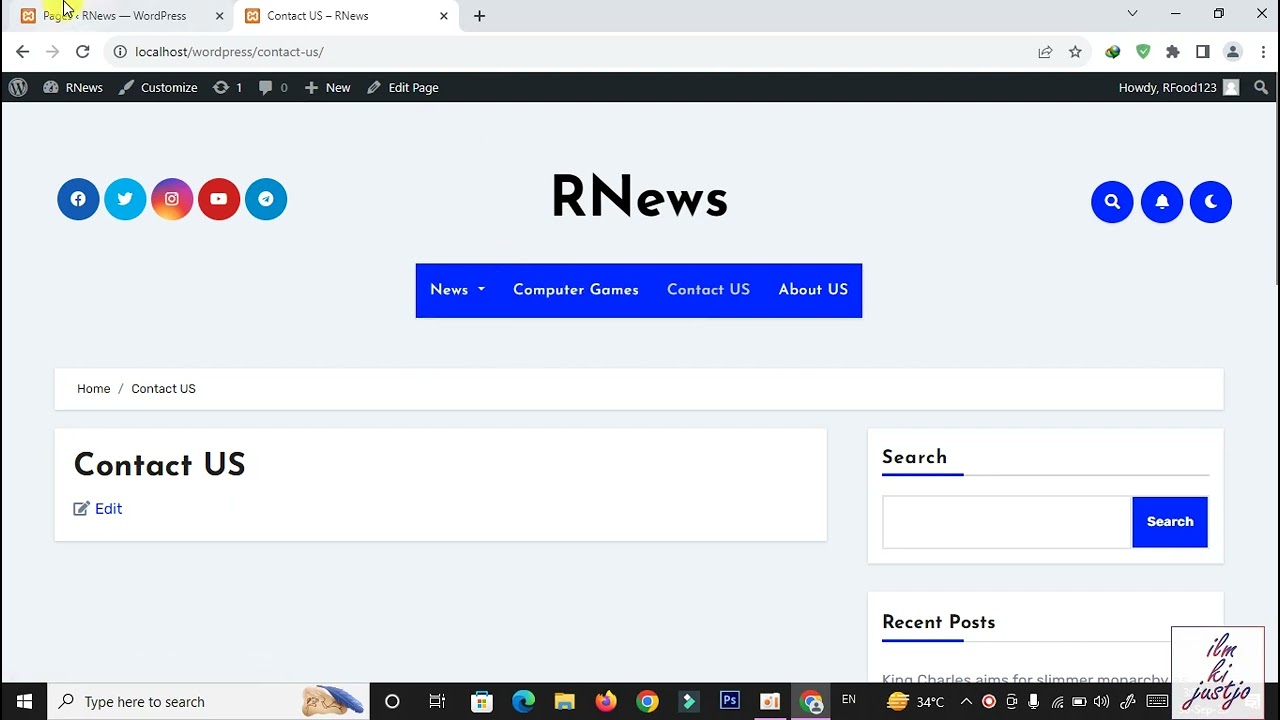The width and height of the screenshot is (1280, 720).
Task: Open Computer Games menu item
Action: pyautogui.click(x=576, y=290)
